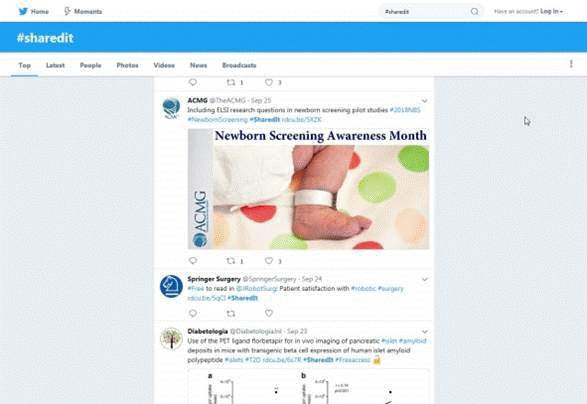Retweet the ACMG newborn screening tweet
587x404 pixels.
coord(231,260)
